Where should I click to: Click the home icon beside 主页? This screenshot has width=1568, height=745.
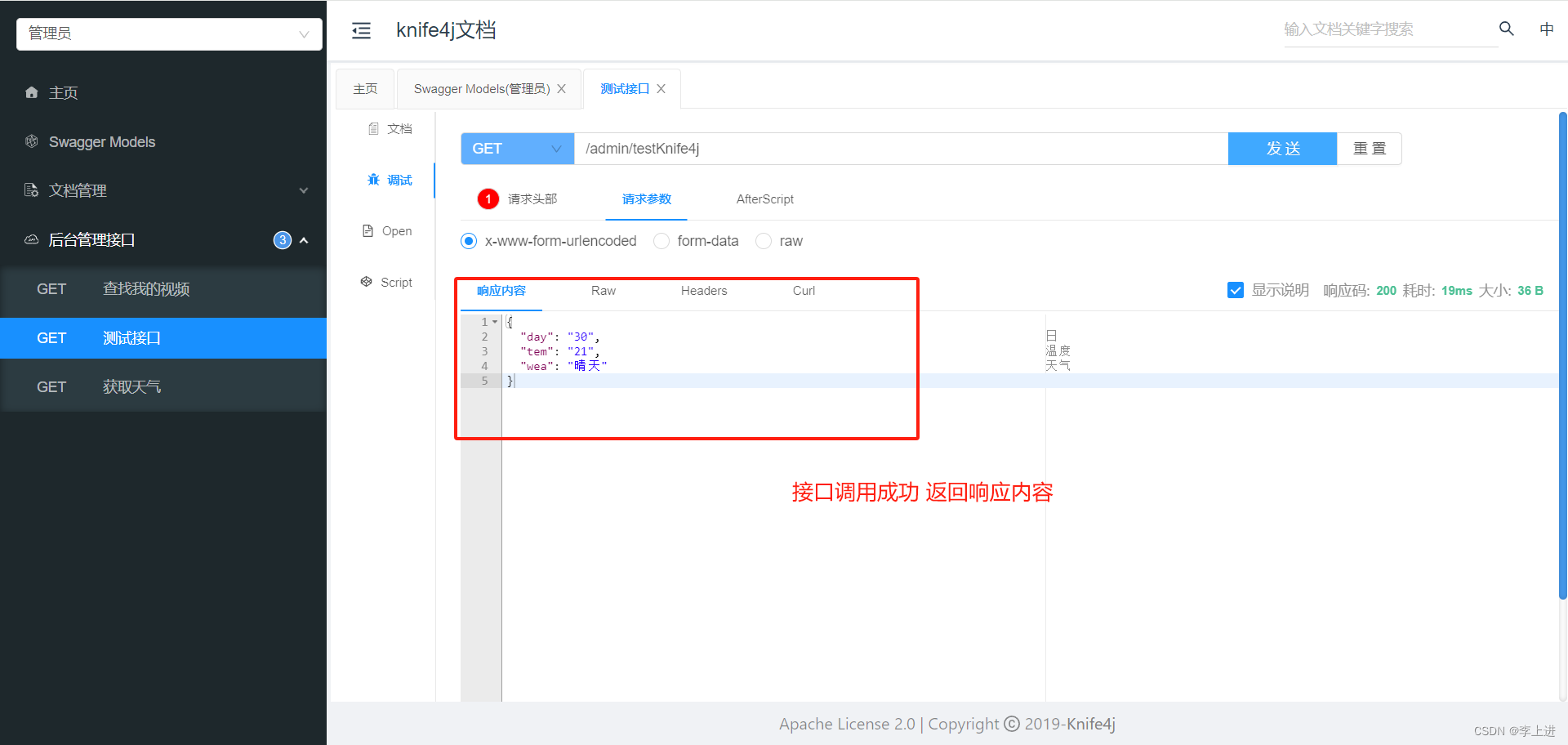tap(32, 92)
